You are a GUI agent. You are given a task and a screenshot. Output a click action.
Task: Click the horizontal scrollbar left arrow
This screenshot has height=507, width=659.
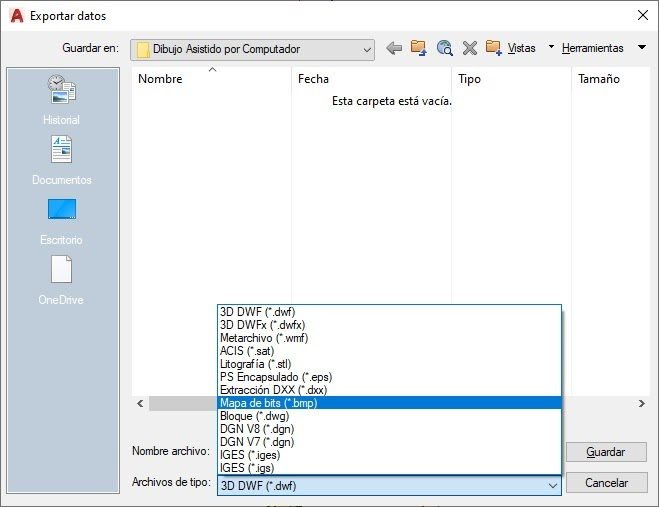140,404
